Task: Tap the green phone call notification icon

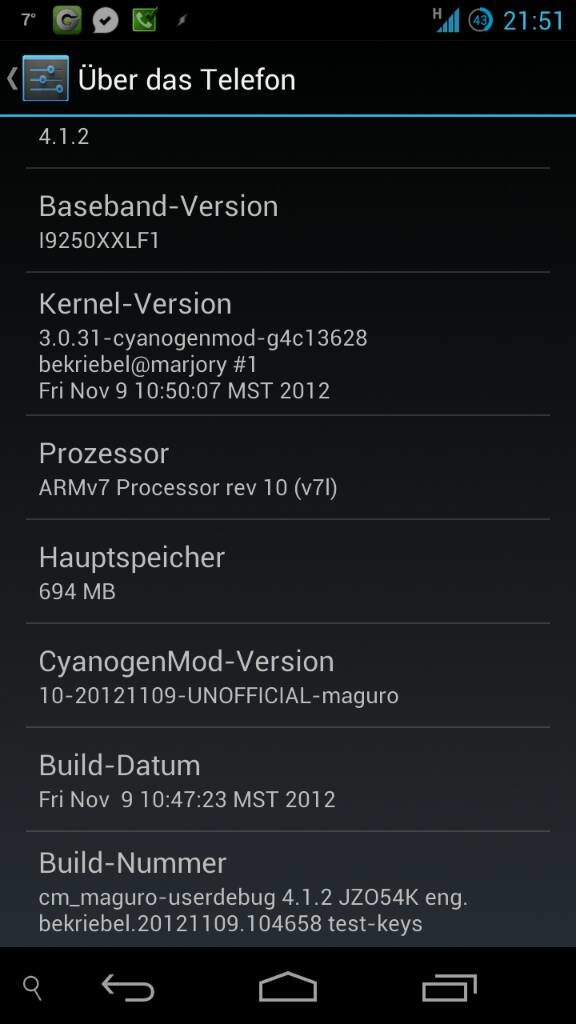Action: (144, 20)
